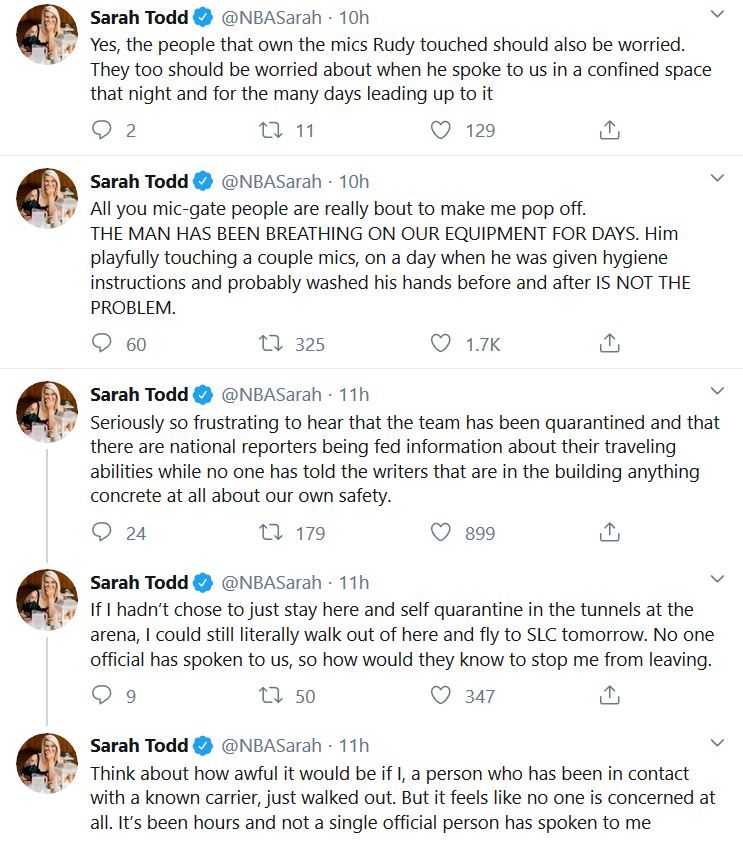The image size is (743, 846).
Task: Like the tweet with 899 likes
Action: pos(440,532)
